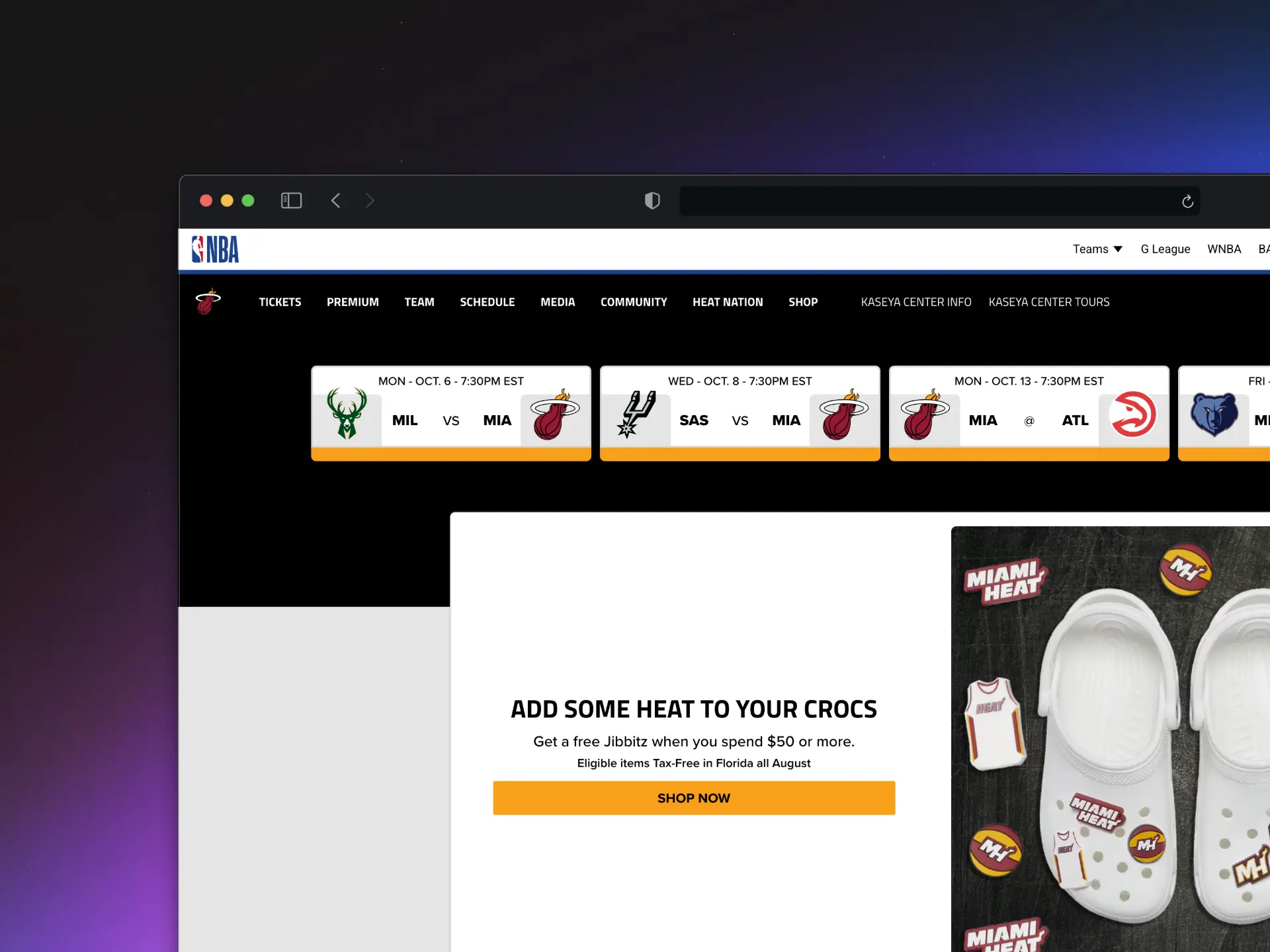Click the Atlanta Hawks logo
This screenshot has width=1270, height=952.
click(1133, 415)
